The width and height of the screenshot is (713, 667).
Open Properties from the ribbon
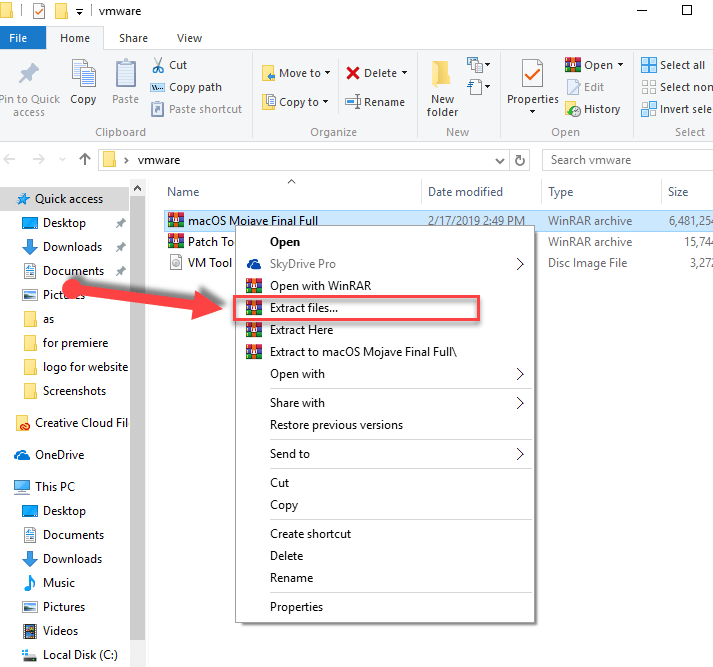click(x=533, y=76)
